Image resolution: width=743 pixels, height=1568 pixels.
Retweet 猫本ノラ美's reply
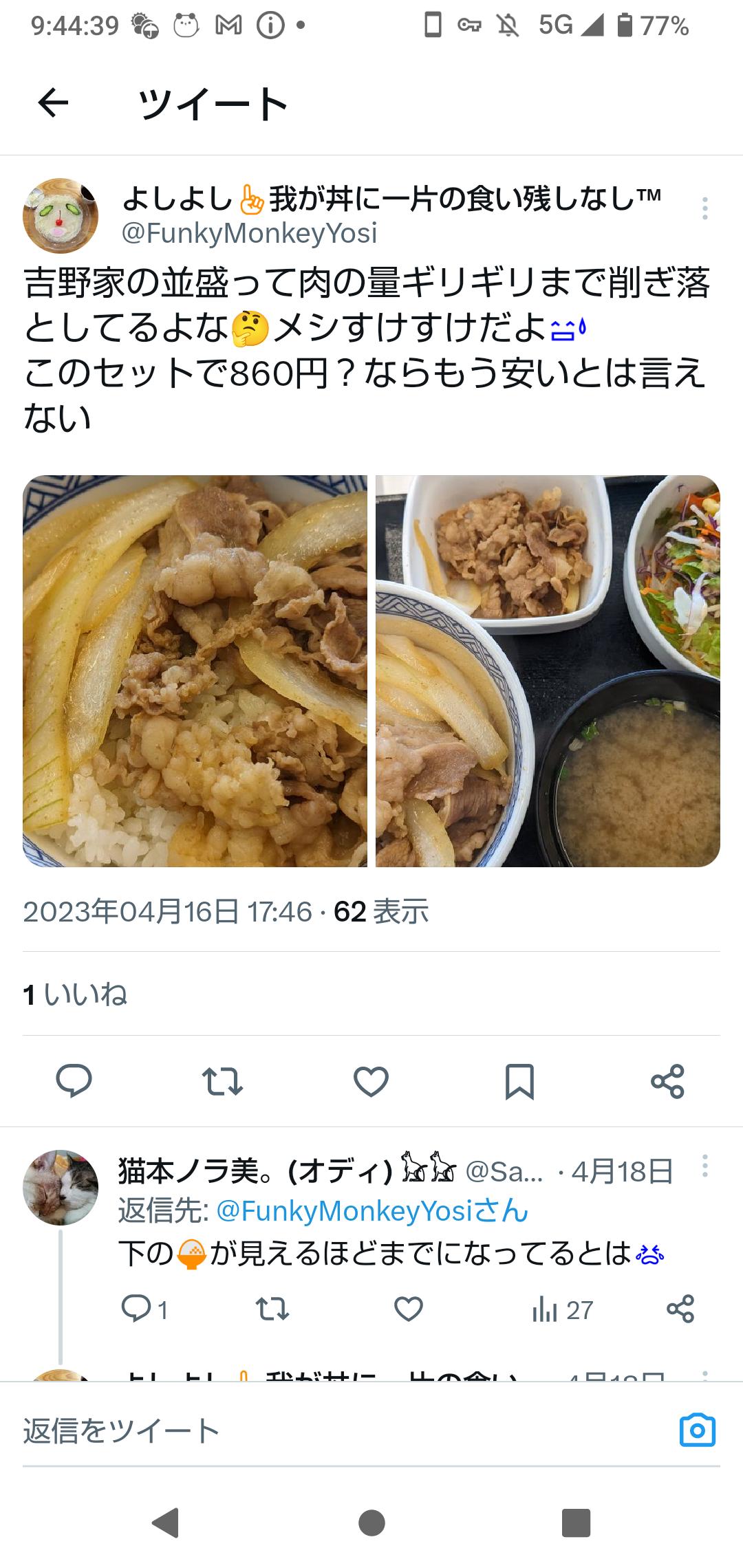272,1309
